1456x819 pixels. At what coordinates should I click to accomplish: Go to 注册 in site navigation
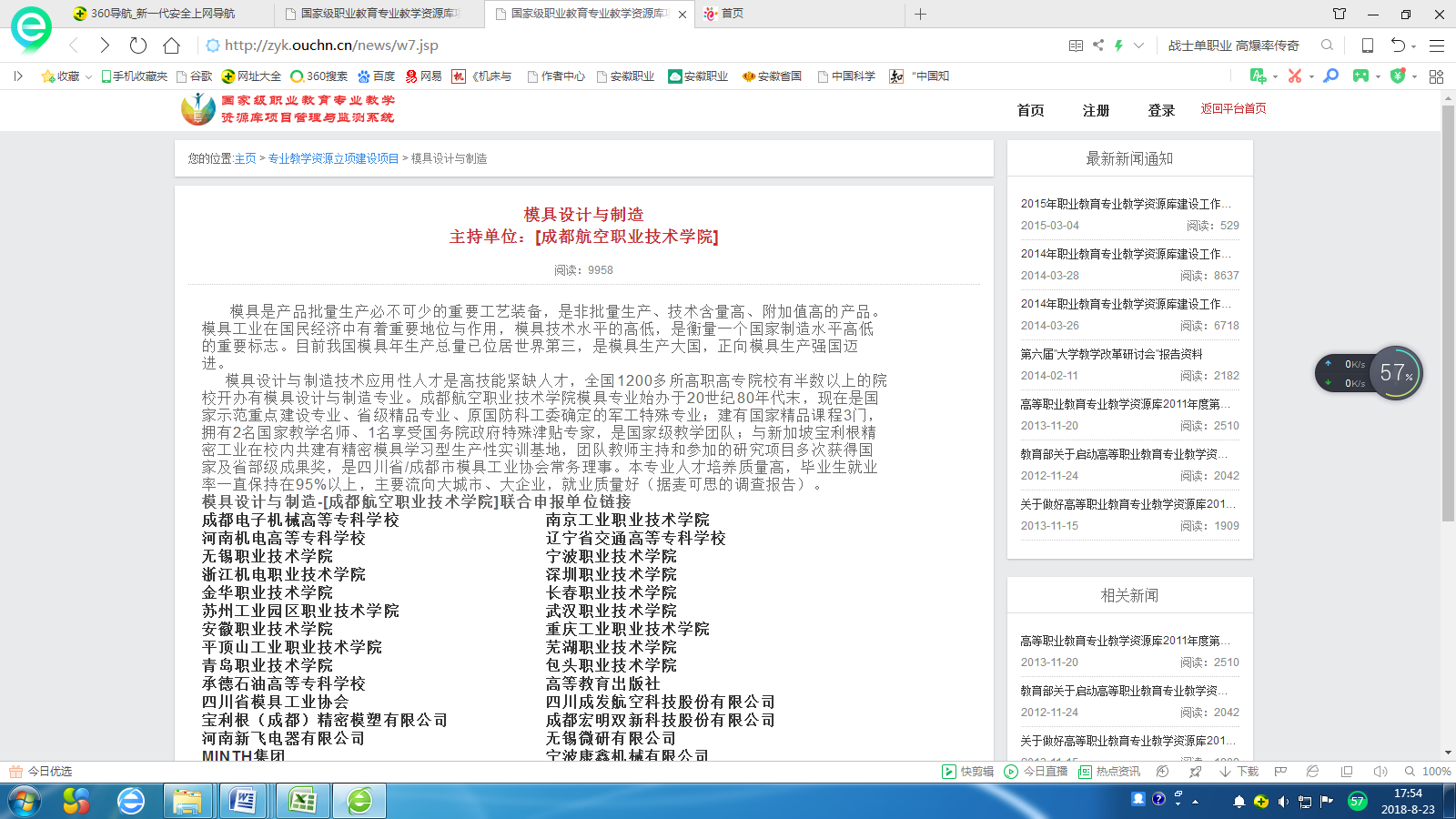(x=1096, y=110)
